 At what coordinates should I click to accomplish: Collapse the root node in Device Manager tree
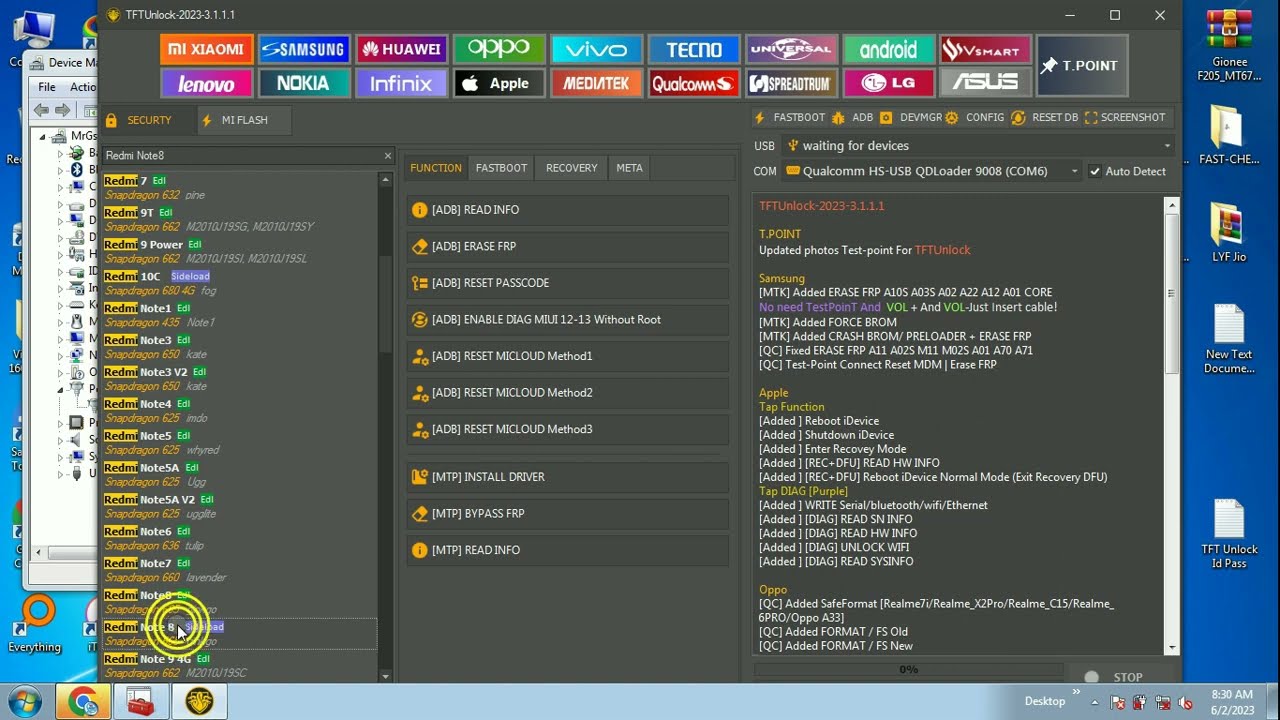click(x=42, y=136)
